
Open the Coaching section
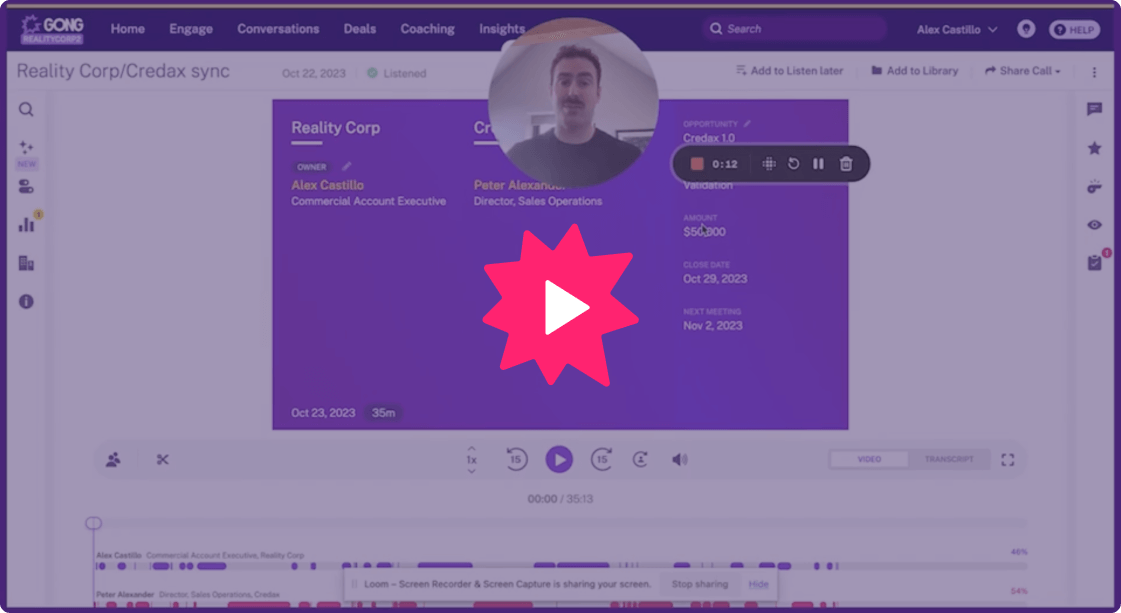(x=428, y=29)
